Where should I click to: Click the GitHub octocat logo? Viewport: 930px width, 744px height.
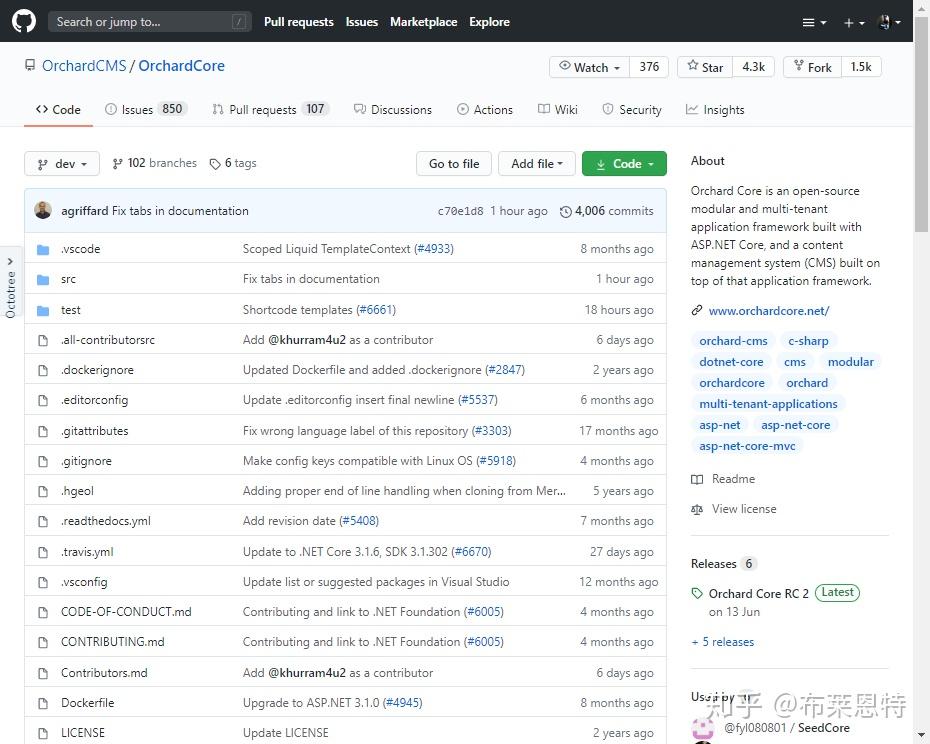coord(24,21)
